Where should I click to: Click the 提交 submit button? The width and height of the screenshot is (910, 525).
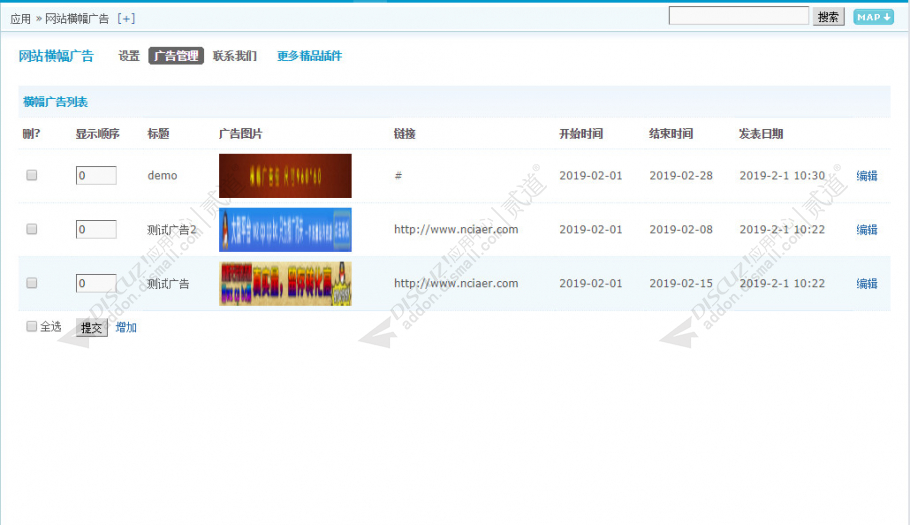click(x=92, y=328)
